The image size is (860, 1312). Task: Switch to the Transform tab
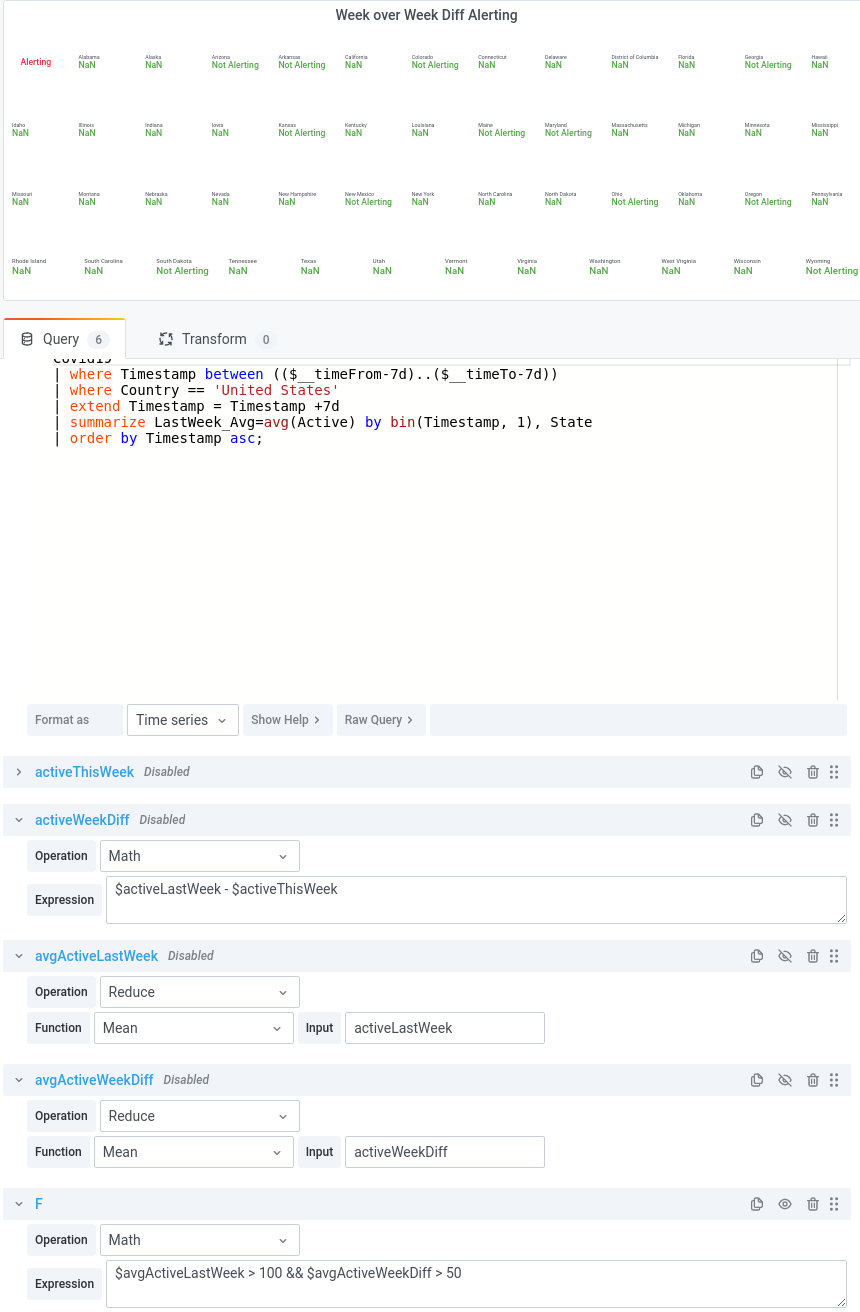pyautogui.click(x=214, y=338)
